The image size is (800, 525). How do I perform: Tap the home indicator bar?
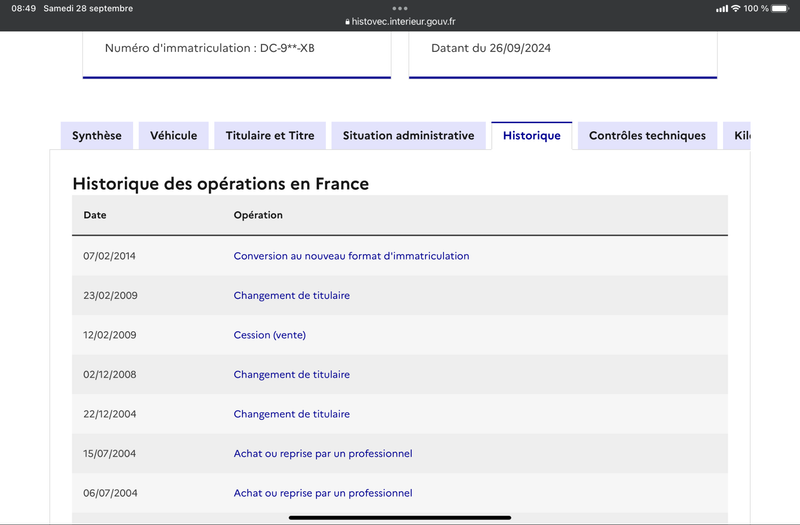[x=400, y=517]
